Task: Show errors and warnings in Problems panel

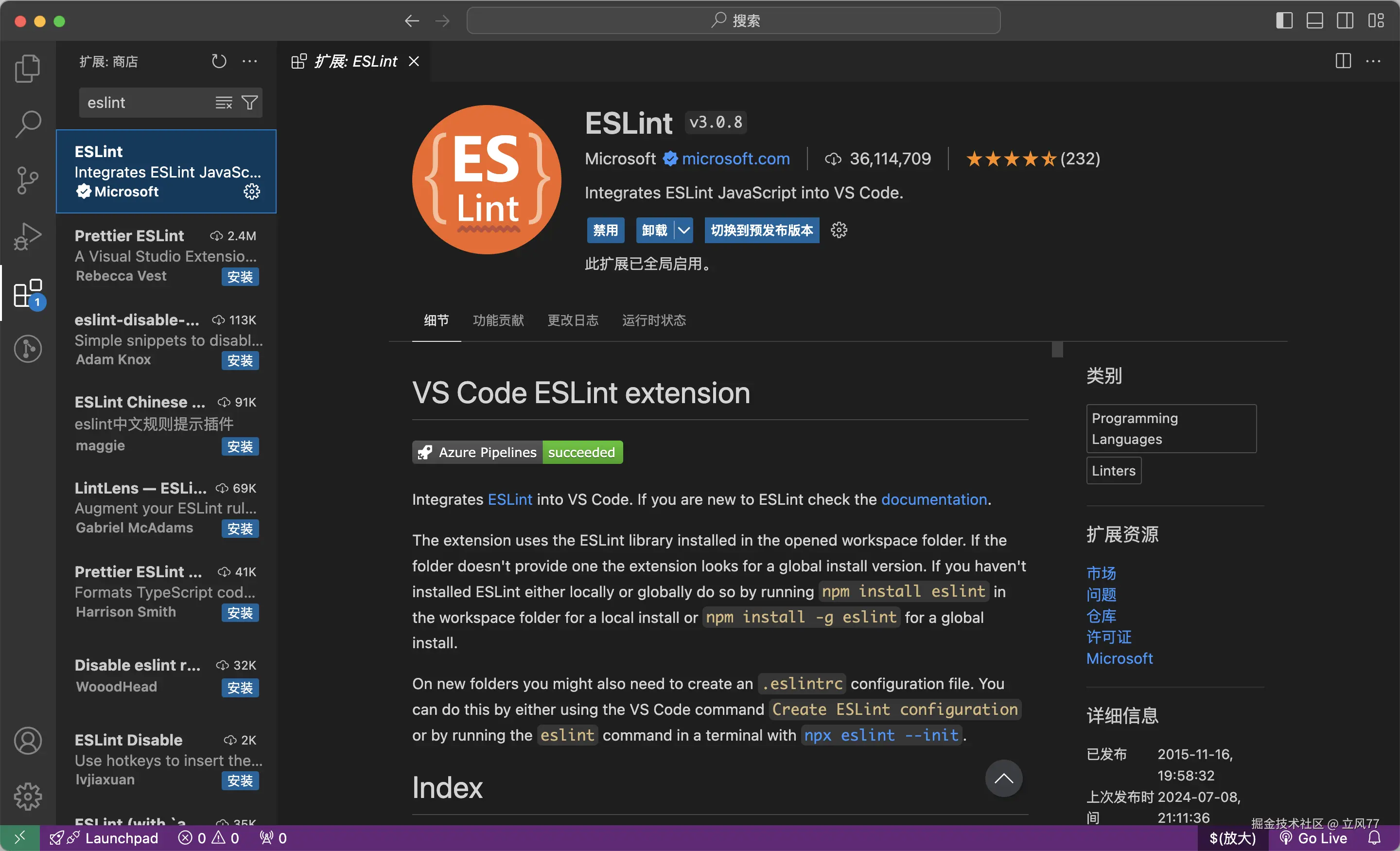Action: tap(209, 838)
